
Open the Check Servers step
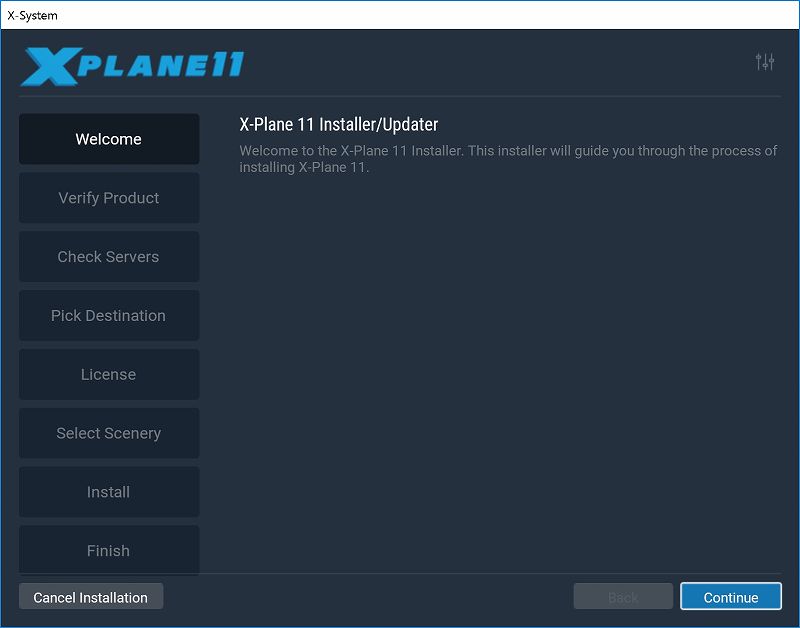(109, 257)
